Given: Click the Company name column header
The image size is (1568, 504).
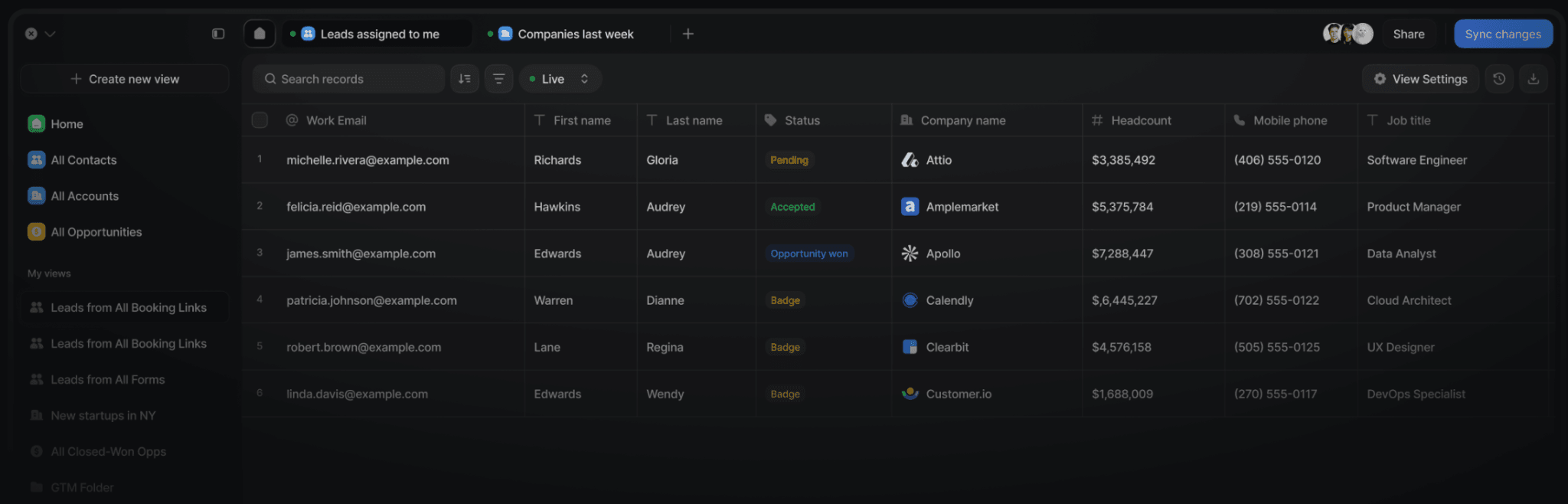Looking at the screenshot, I should click(987, 120).
